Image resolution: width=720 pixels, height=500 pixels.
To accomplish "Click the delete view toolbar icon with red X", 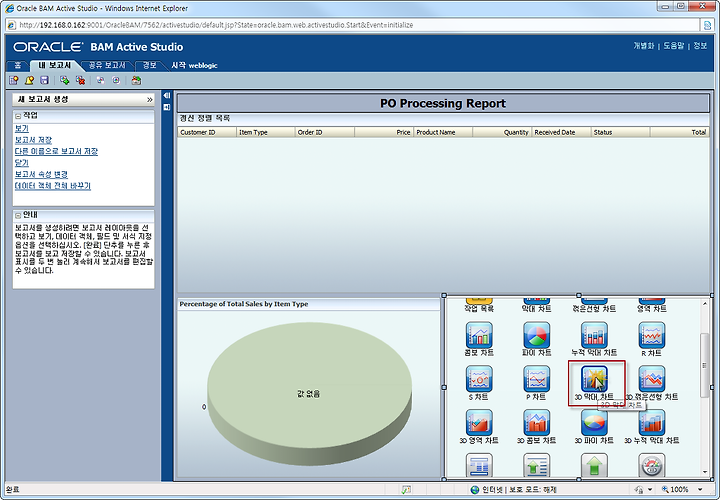I will [x=80, y=80].
